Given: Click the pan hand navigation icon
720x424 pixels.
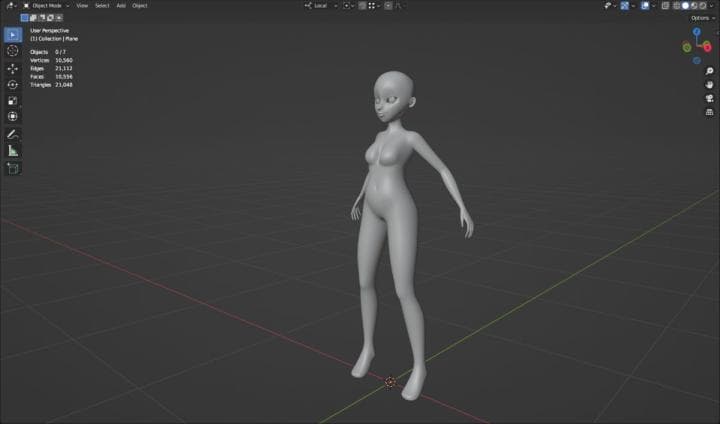Looking at the screenshot, I should 708,85.
